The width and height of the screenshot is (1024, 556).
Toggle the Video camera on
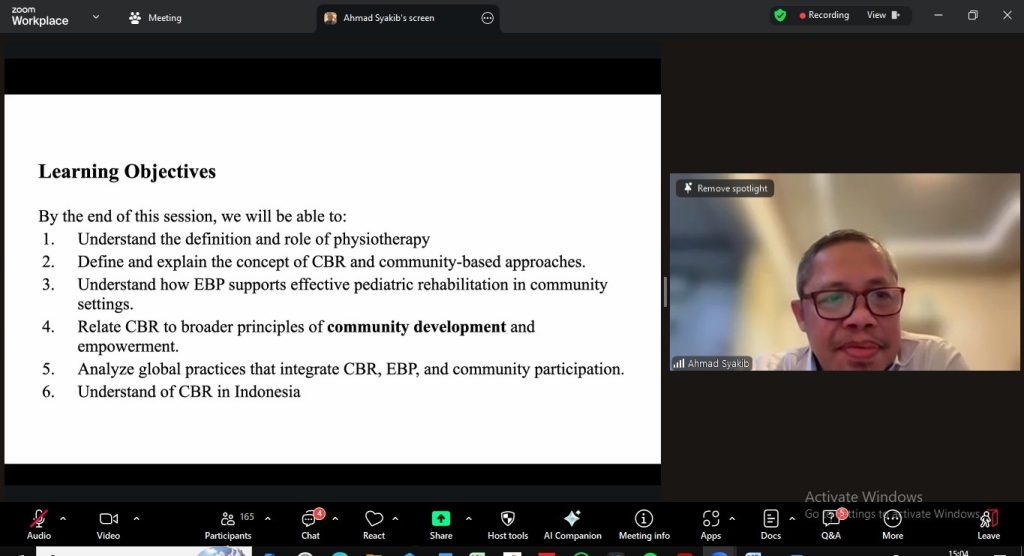click(x=108, y=523)
